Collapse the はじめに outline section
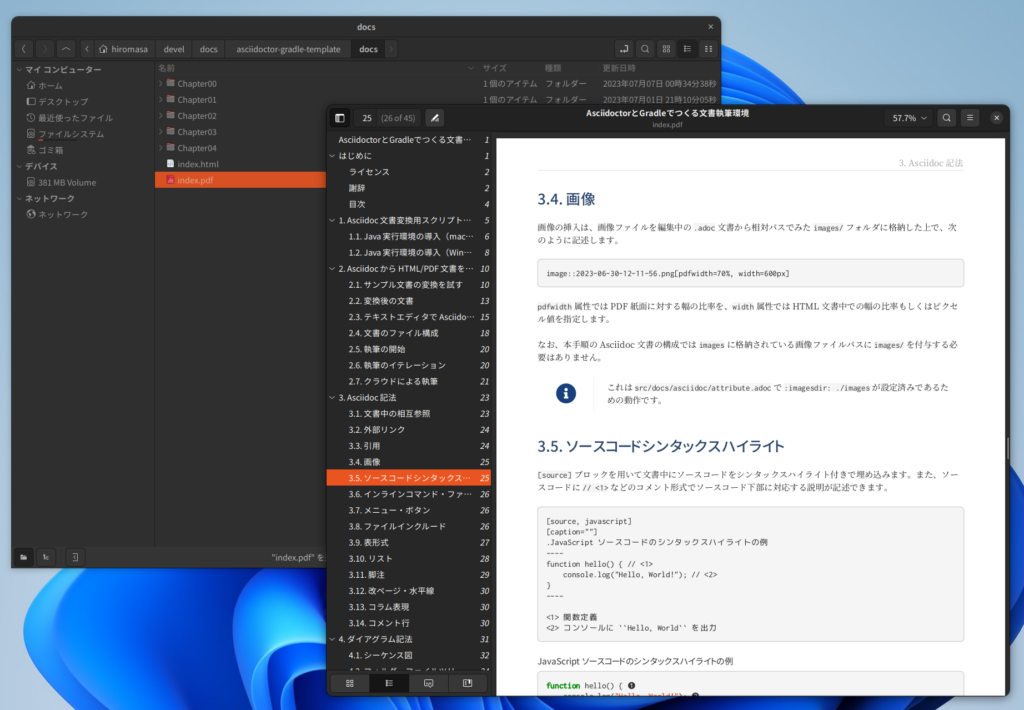This screenshot has height=710, width=1024. coord(332,155)
